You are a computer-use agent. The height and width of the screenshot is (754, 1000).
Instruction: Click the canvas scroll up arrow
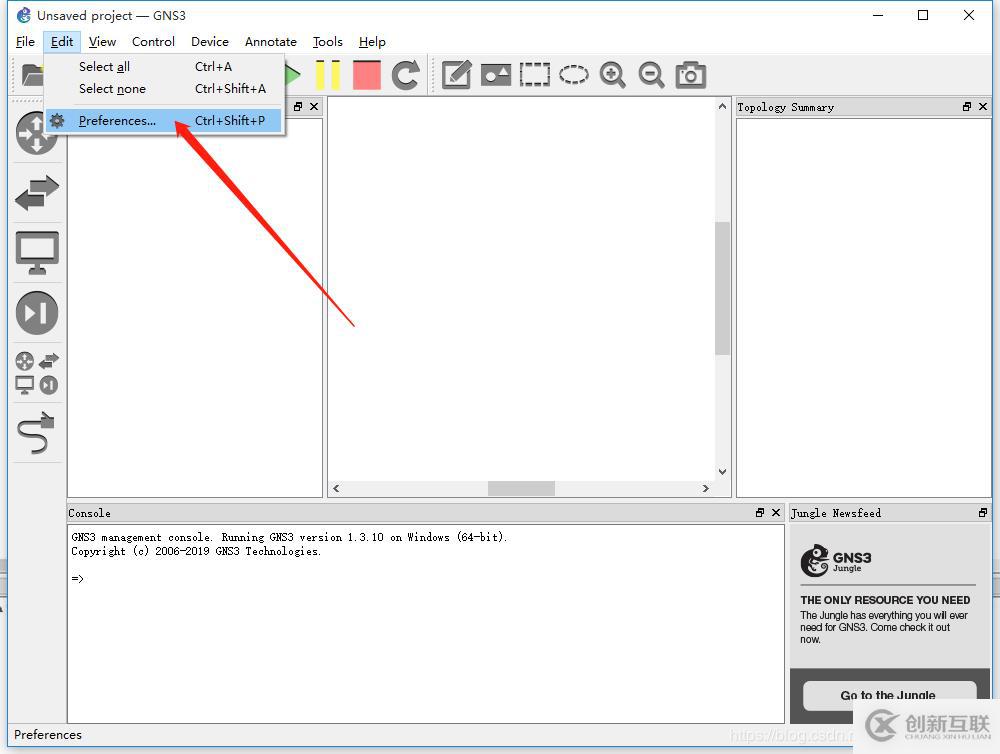pyautogui.click(x=722, y=106)
